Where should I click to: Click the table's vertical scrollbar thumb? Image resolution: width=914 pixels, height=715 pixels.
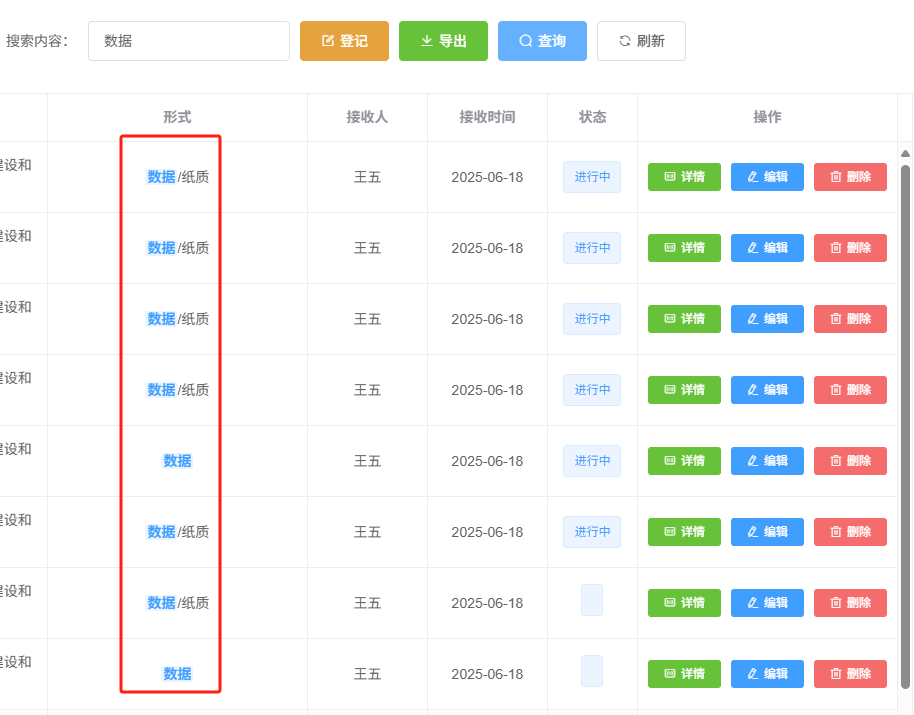point(905,427)
